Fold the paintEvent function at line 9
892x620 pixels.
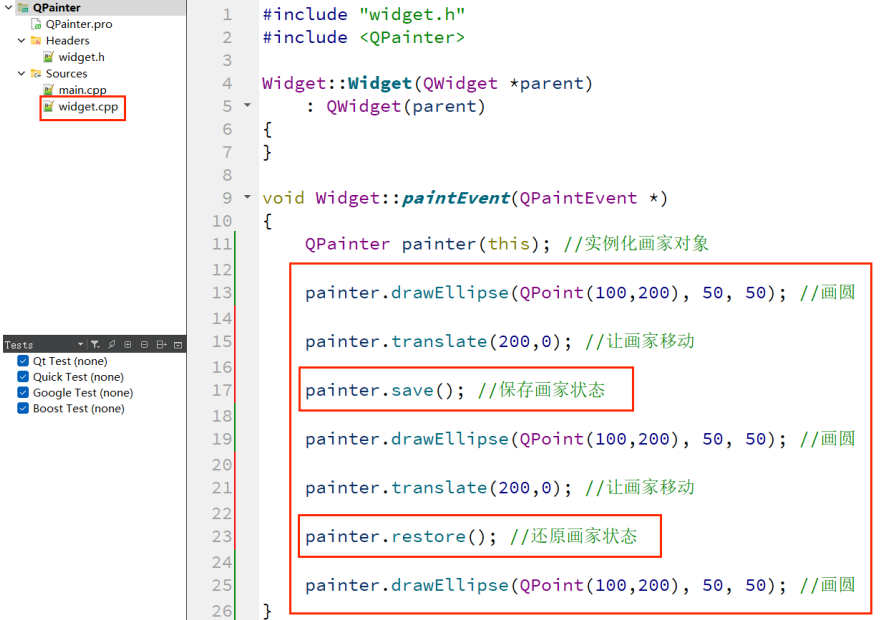click(x=247, y=197)
